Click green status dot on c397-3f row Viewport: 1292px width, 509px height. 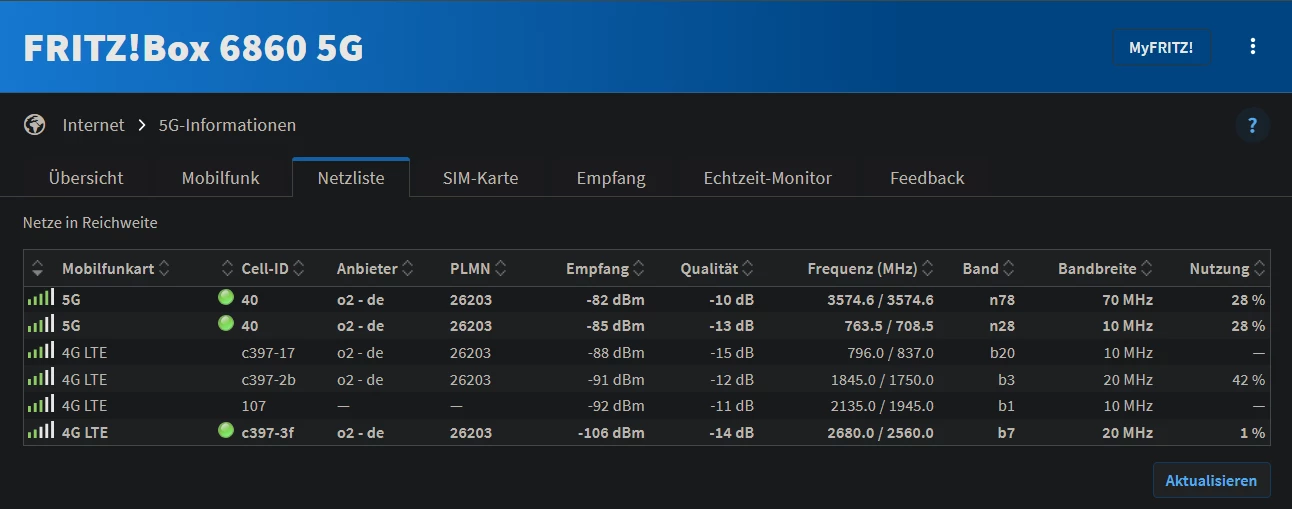pyautogui.click(x=226, y=431)
